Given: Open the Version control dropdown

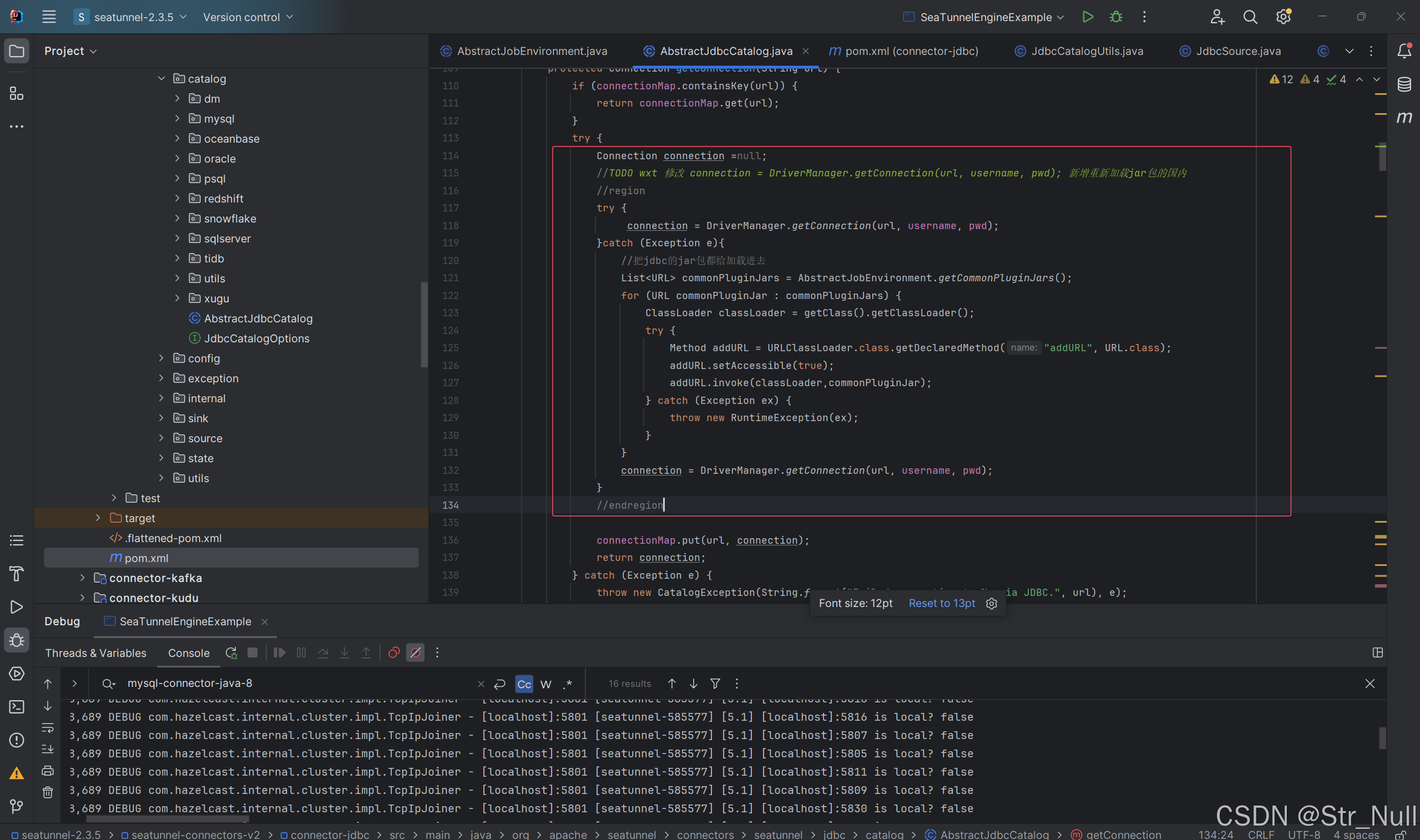Looking at the screenshot, I should (248, 17).
